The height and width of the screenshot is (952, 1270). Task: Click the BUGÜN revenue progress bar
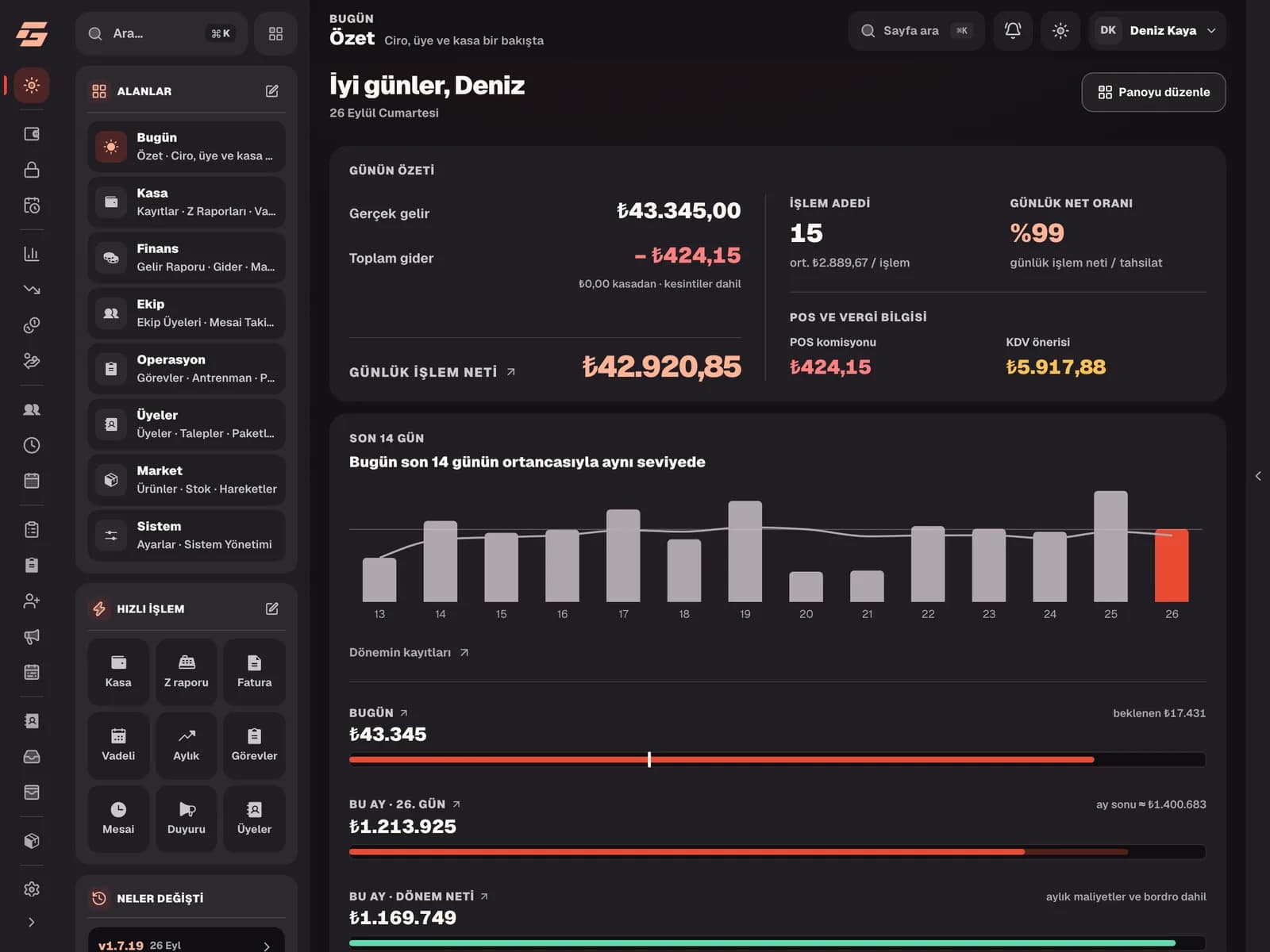point(777,760)
